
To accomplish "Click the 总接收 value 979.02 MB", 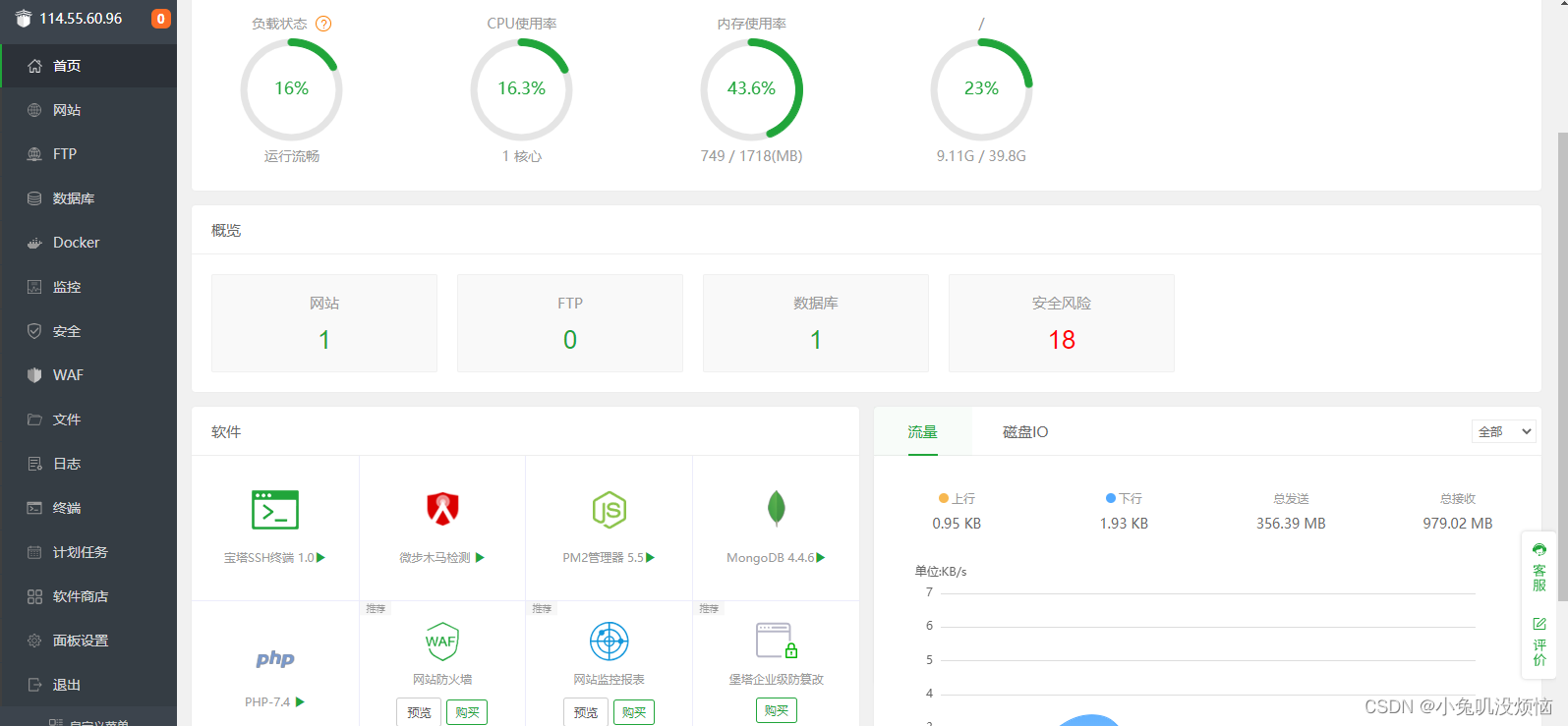I will [x=1458, y=524].
